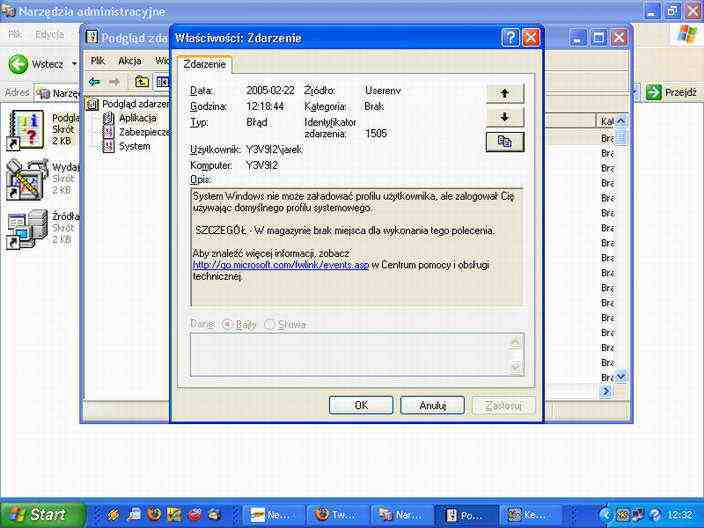The height and width of the screenshot is (528, 704).
Task: Click the event list scrollbar down arrow
Action: click(621, 376)
